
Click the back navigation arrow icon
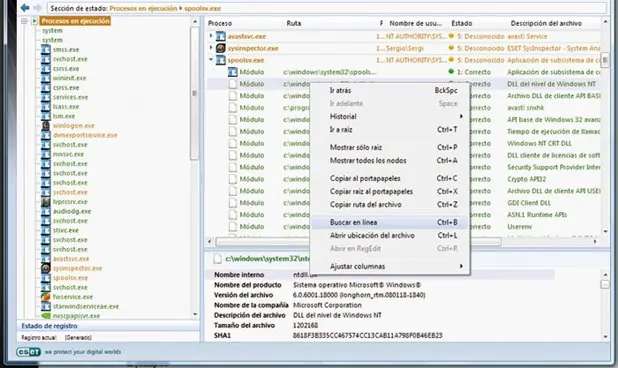25,7
